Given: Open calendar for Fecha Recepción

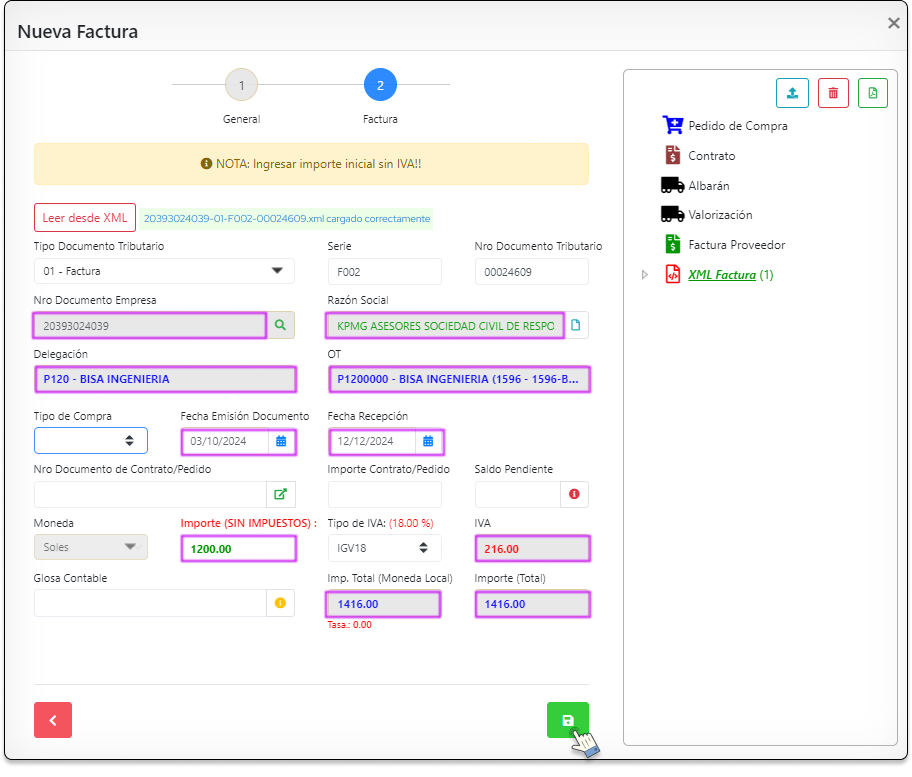Looking at the screenshot, I should point(428,441).
